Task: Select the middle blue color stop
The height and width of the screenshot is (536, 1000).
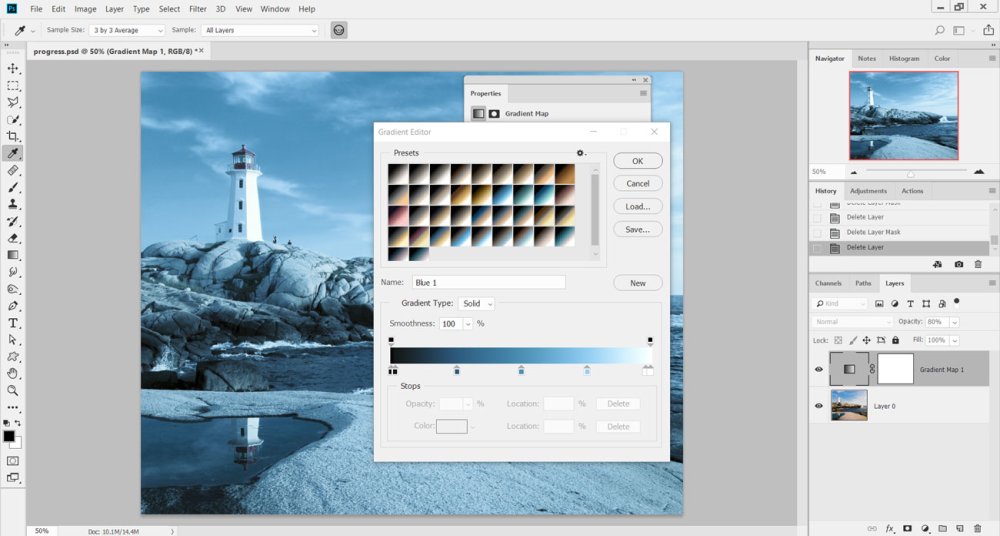Action: [x=521, y=370]
